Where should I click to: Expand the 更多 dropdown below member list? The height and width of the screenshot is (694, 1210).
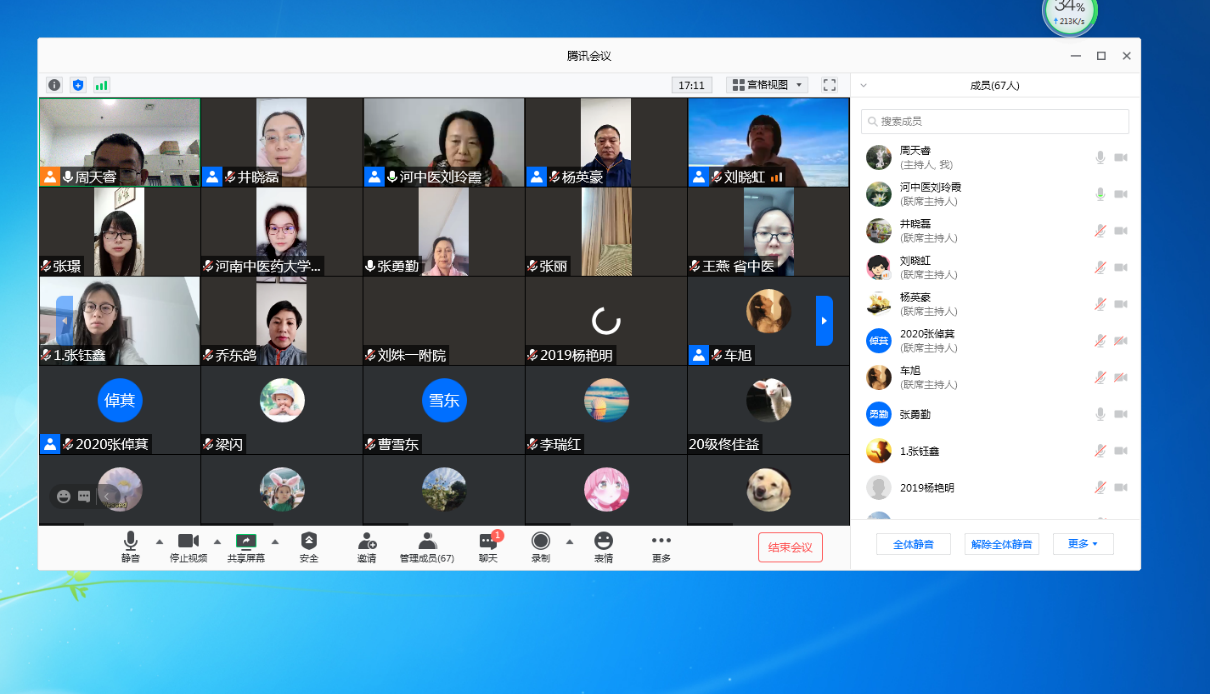[x=1083, y=544]
